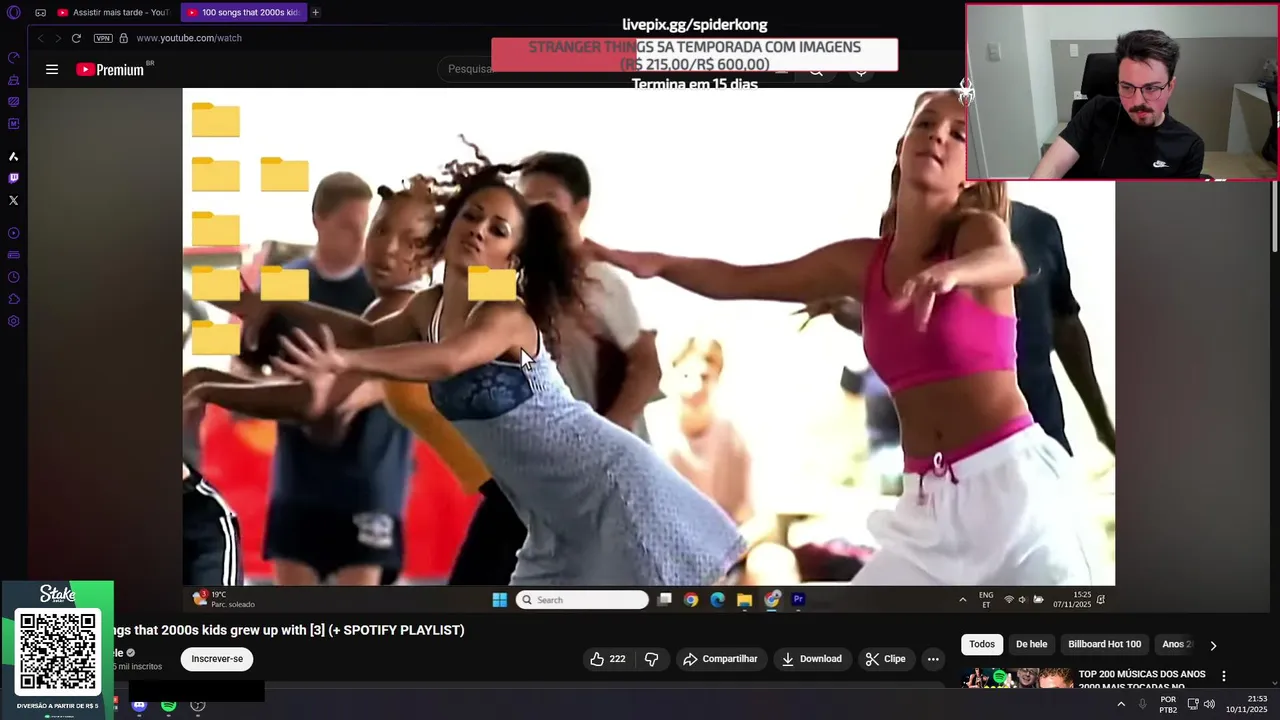The height and width of the screenshot is (720, 1280).
Task: Go to YouTube Premium home logo
Action: [x=111, y=70]
